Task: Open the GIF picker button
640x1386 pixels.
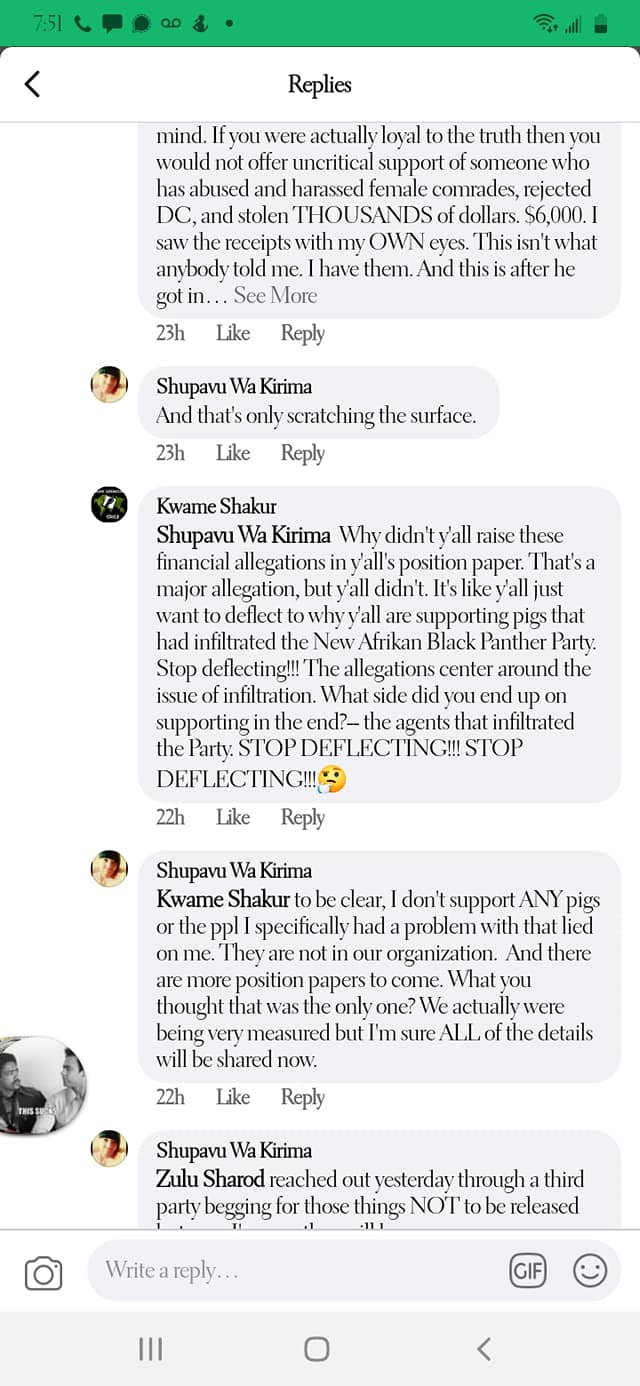Action: [x=527, y=1271]
